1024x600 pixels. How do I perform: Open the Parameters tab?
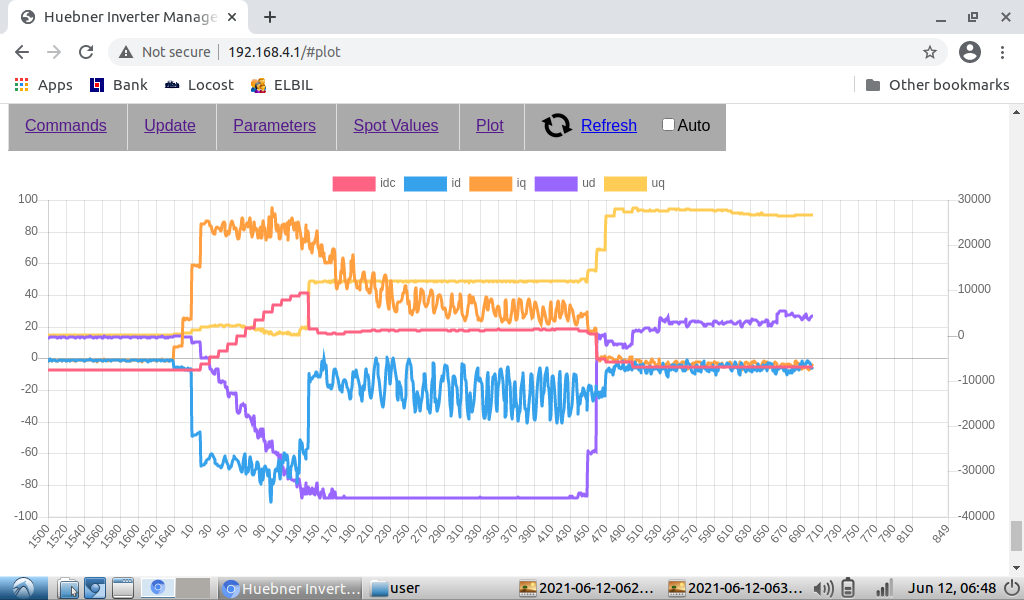click(x=274, y=125)
